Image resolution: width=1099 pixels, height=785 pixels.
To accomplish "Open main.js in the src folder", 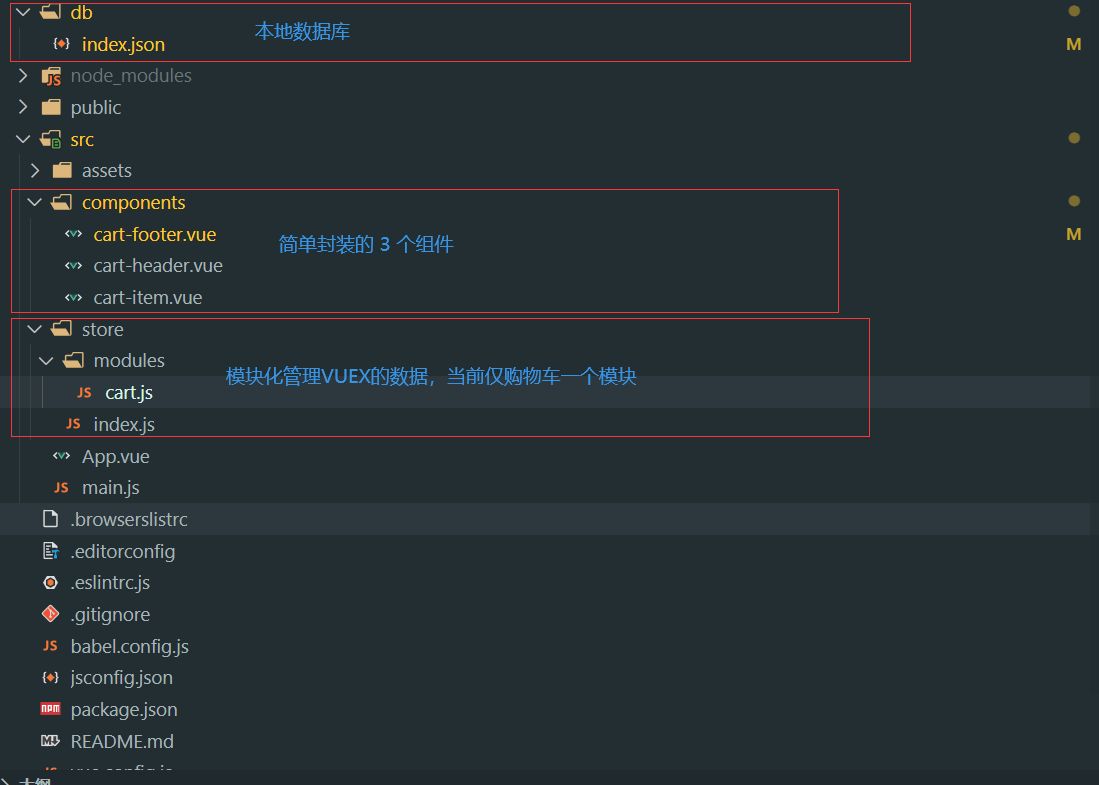I will click(110, 488).
